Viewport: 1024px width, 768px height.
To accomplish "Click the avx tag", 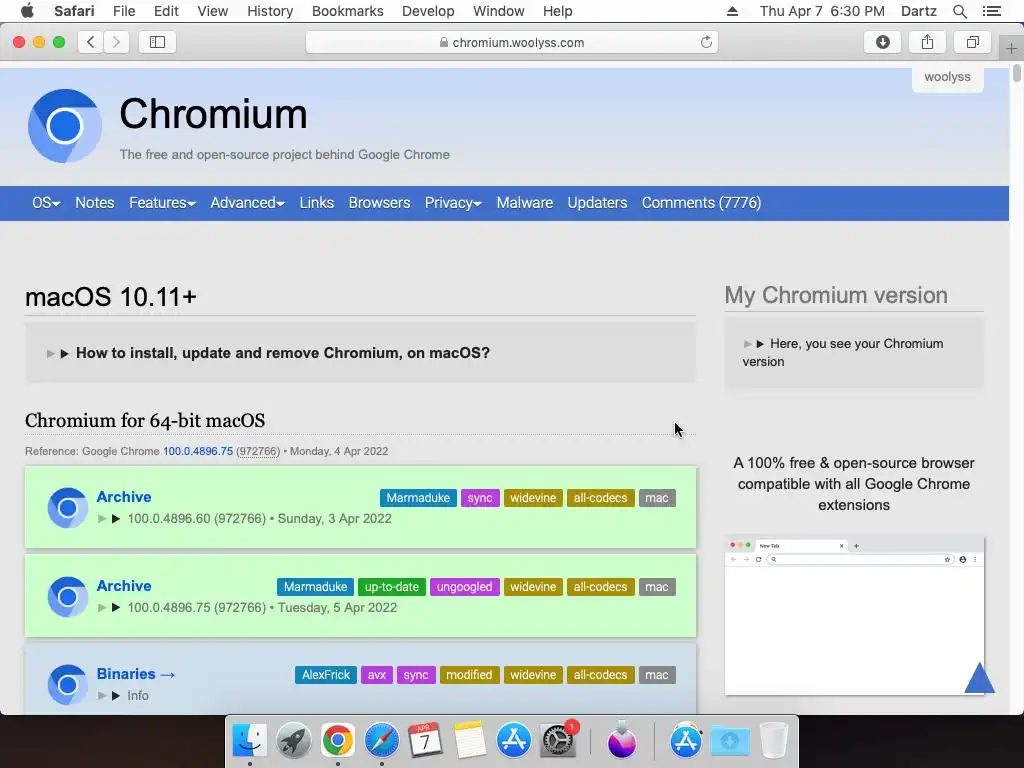I will click(377, 675).
